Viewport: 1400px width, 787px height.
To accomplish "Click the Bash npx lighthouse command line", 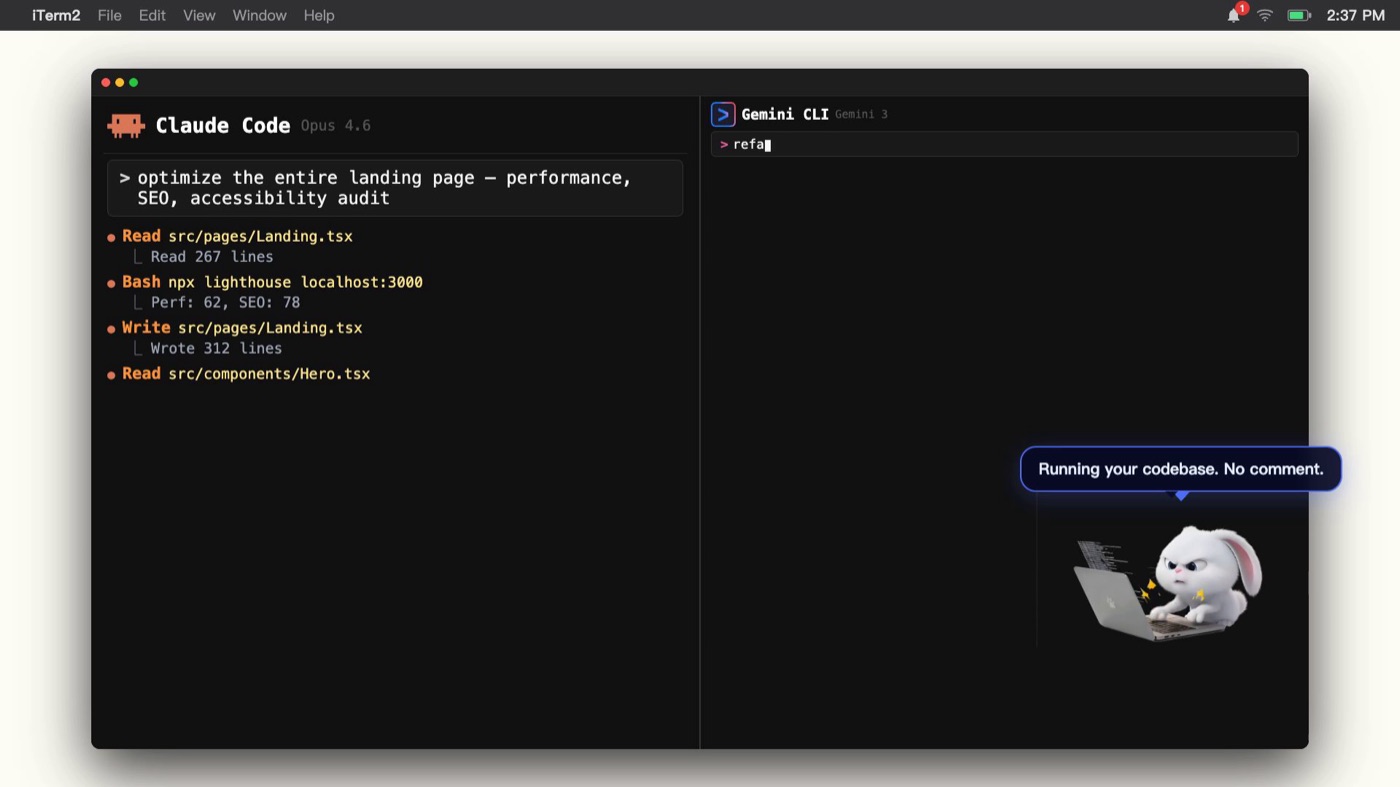I will (x=265, y=282).
